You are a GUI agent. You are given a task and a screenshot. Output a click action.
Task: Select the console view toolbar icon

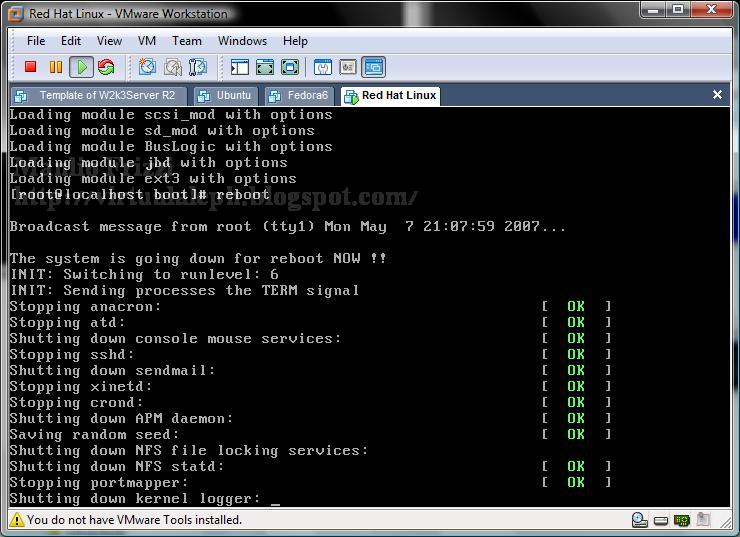click(373, 67)
